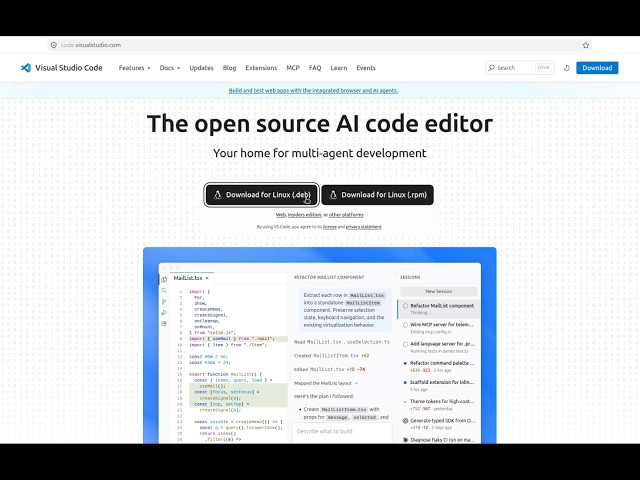This screenshot has width=640, height=480.
Task: Click the bookmark star in address bar
Action: (586, 45)
